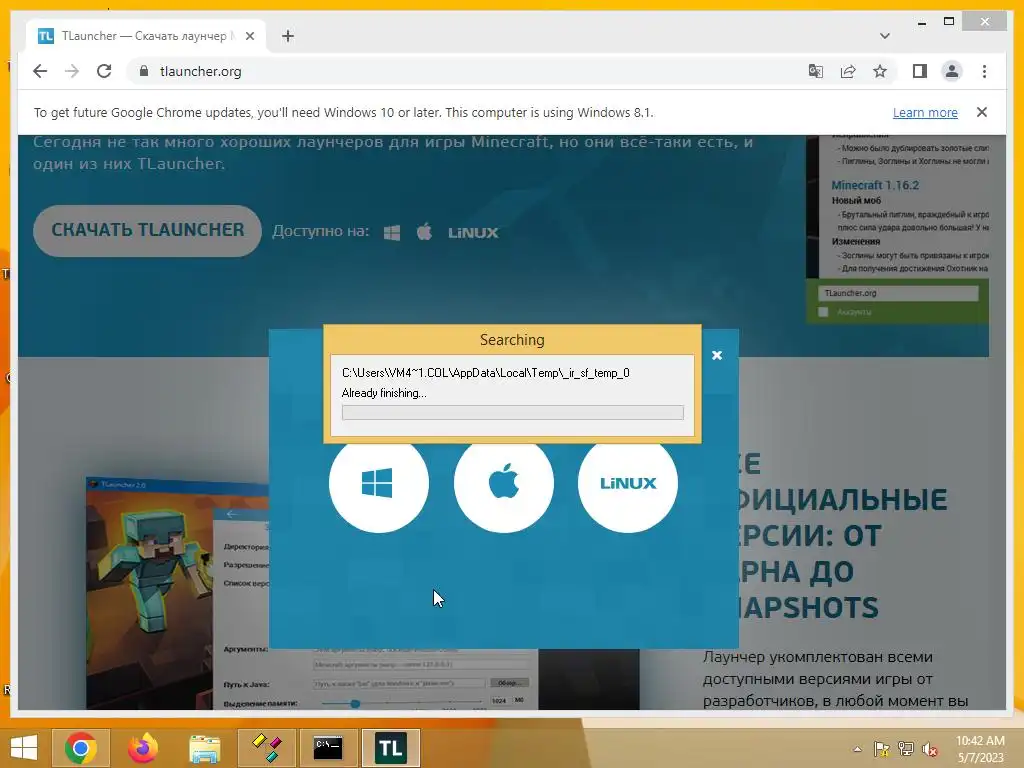1024x768 pixels.
Task: Click the Searching dialog title
Action: pyautogui.click(x=512, y=340)
